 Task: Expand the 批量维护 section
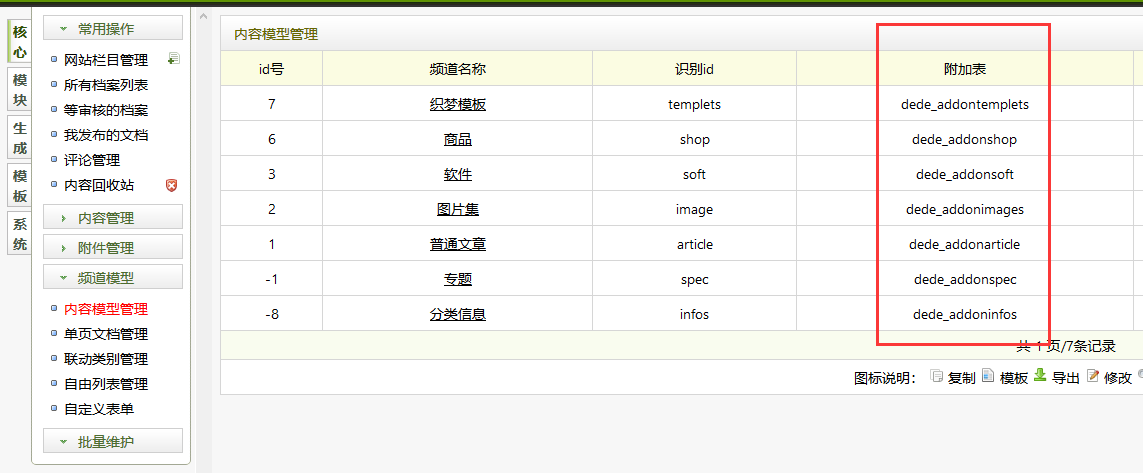pos(112,442)
